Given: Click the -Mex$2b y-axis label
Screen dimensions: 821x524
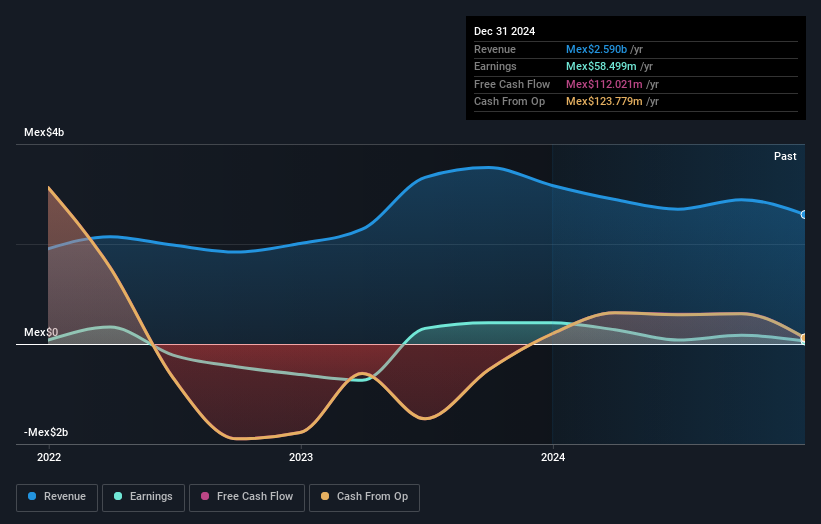Looking at the screenshot, I should pos(46,432).
